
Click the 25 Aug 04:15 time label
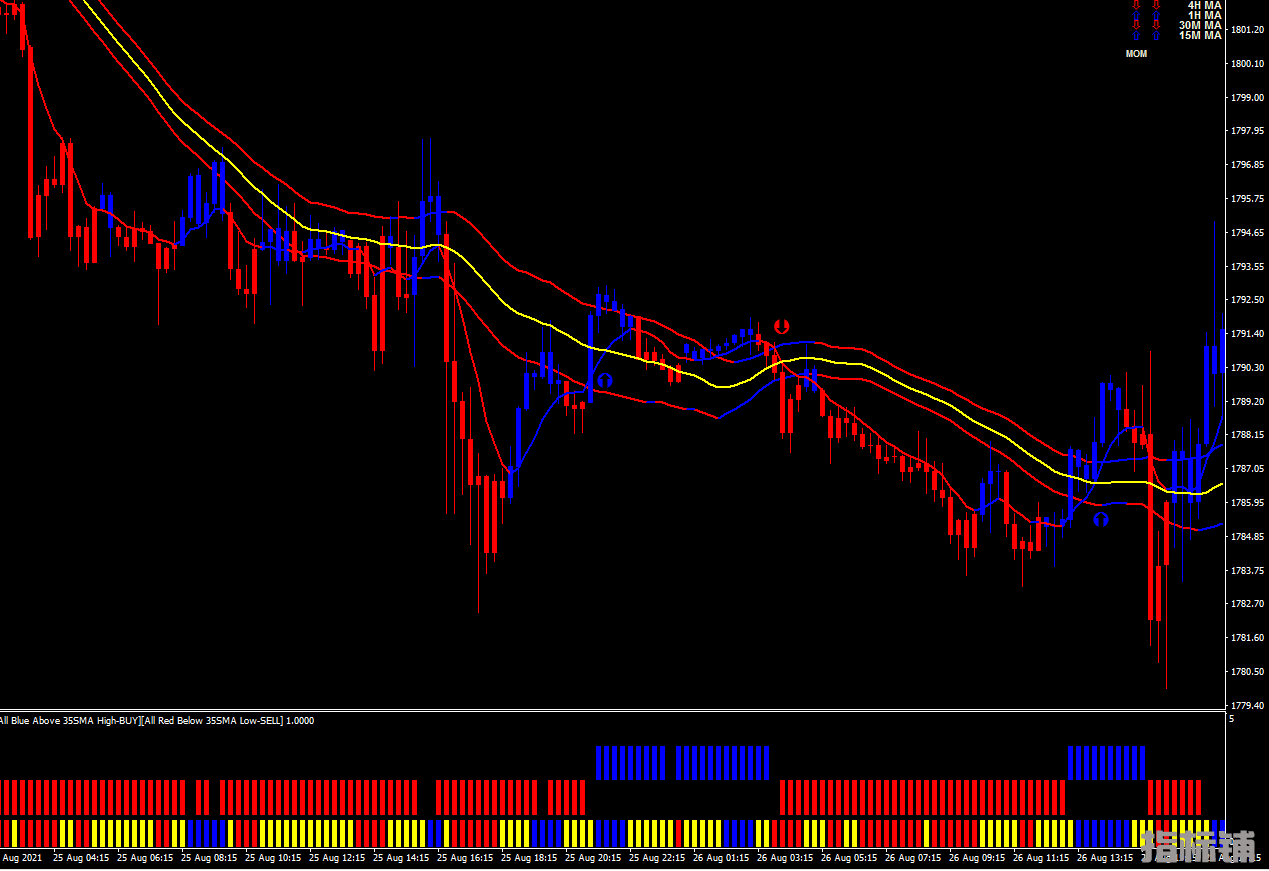coord(81,858)
